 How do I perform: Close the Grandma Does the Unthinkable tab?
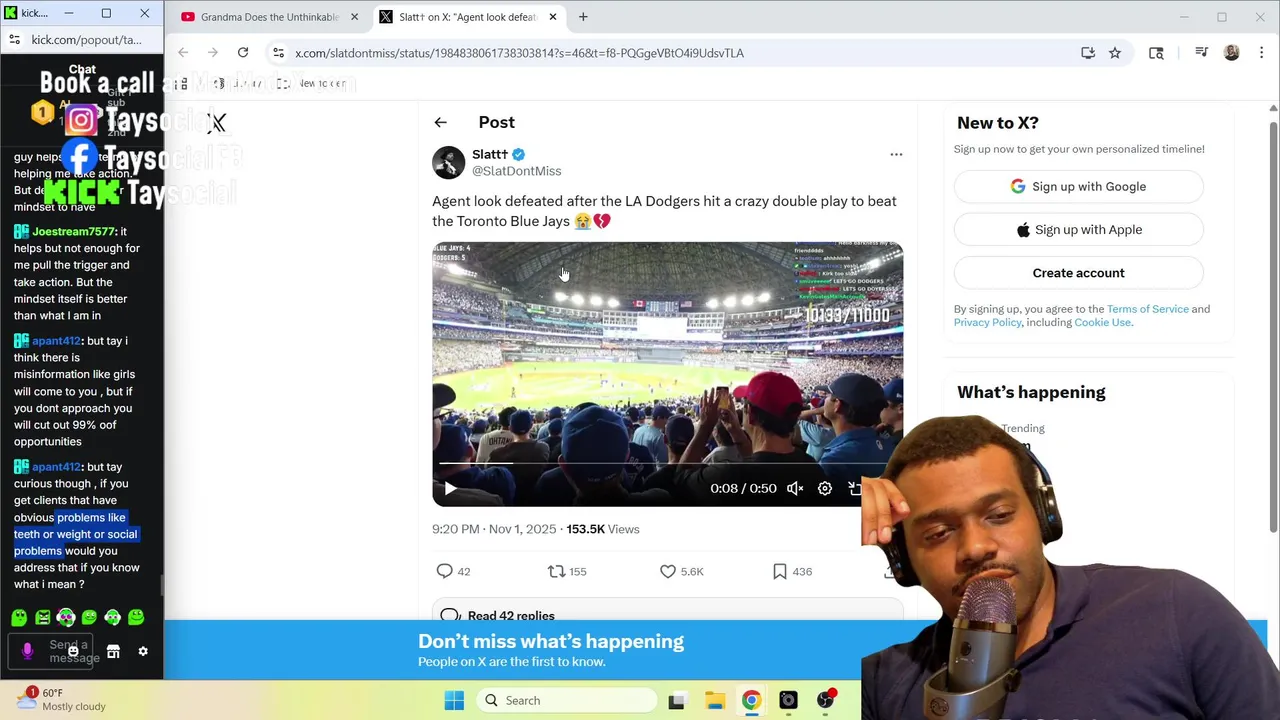point(354,17)
